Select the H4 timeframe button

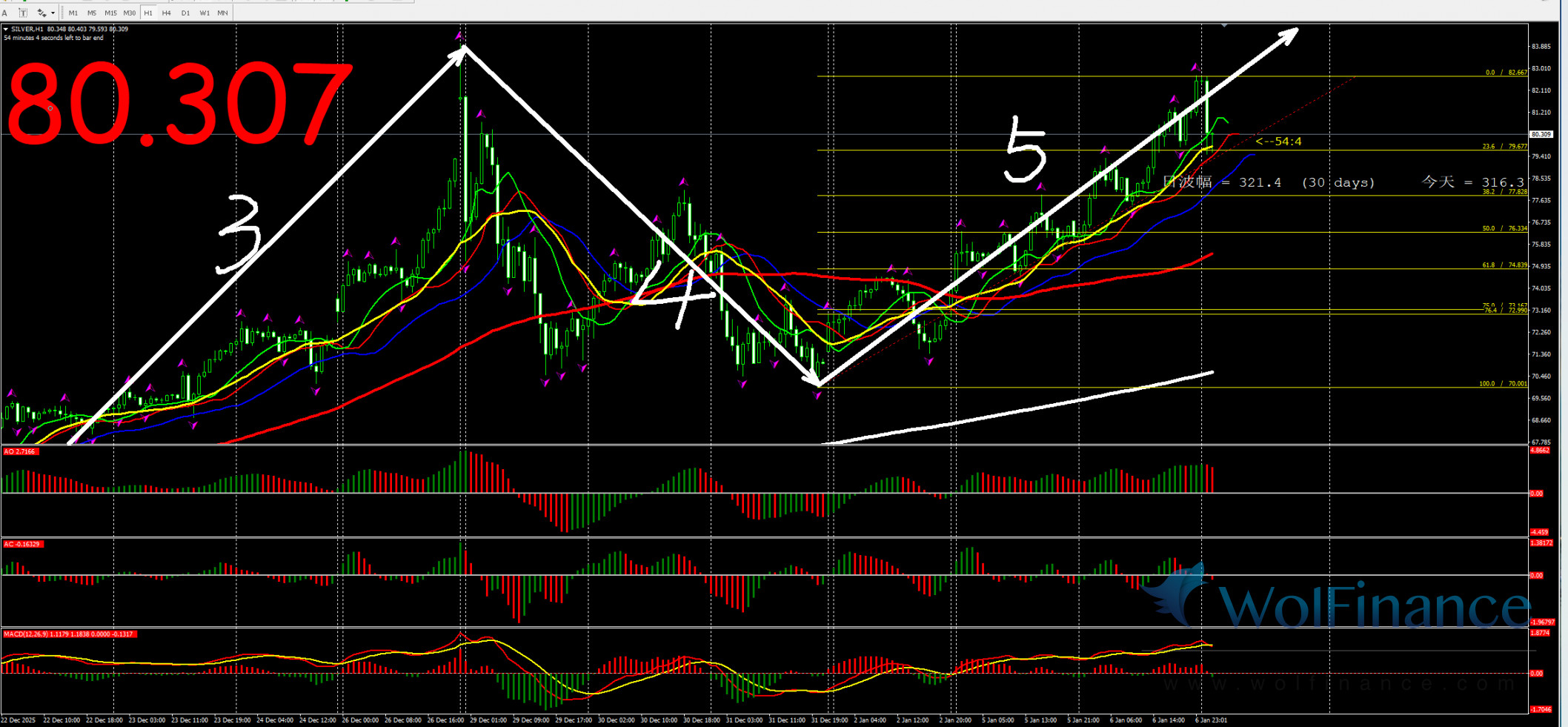click(166, 13)
